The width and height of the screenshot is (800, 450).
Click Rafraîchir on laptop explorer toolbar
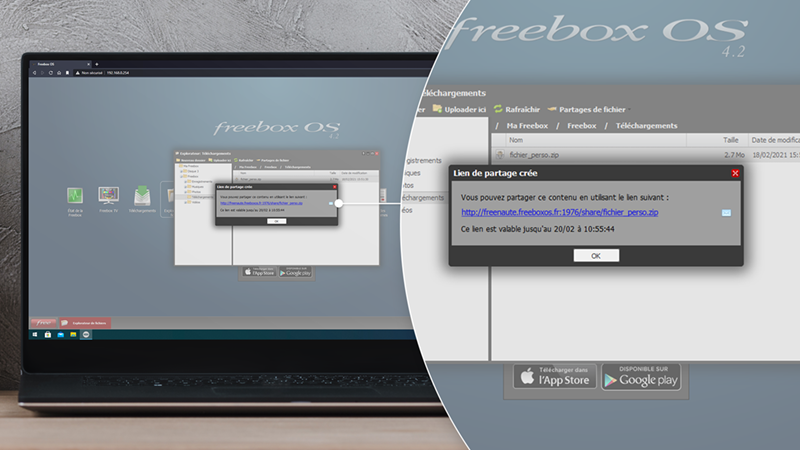click(x=243, y=160)
